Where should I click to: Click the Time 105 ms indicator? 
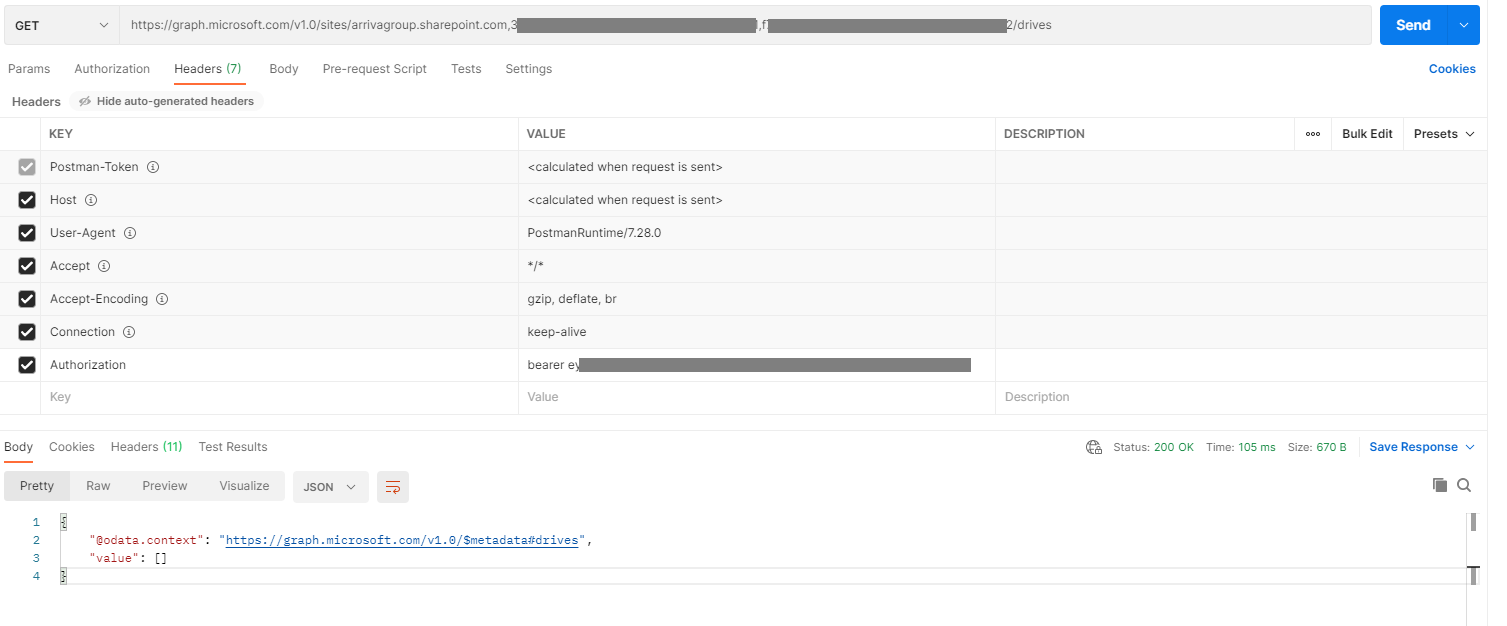pyautogui.click(x=1241, y=447)
